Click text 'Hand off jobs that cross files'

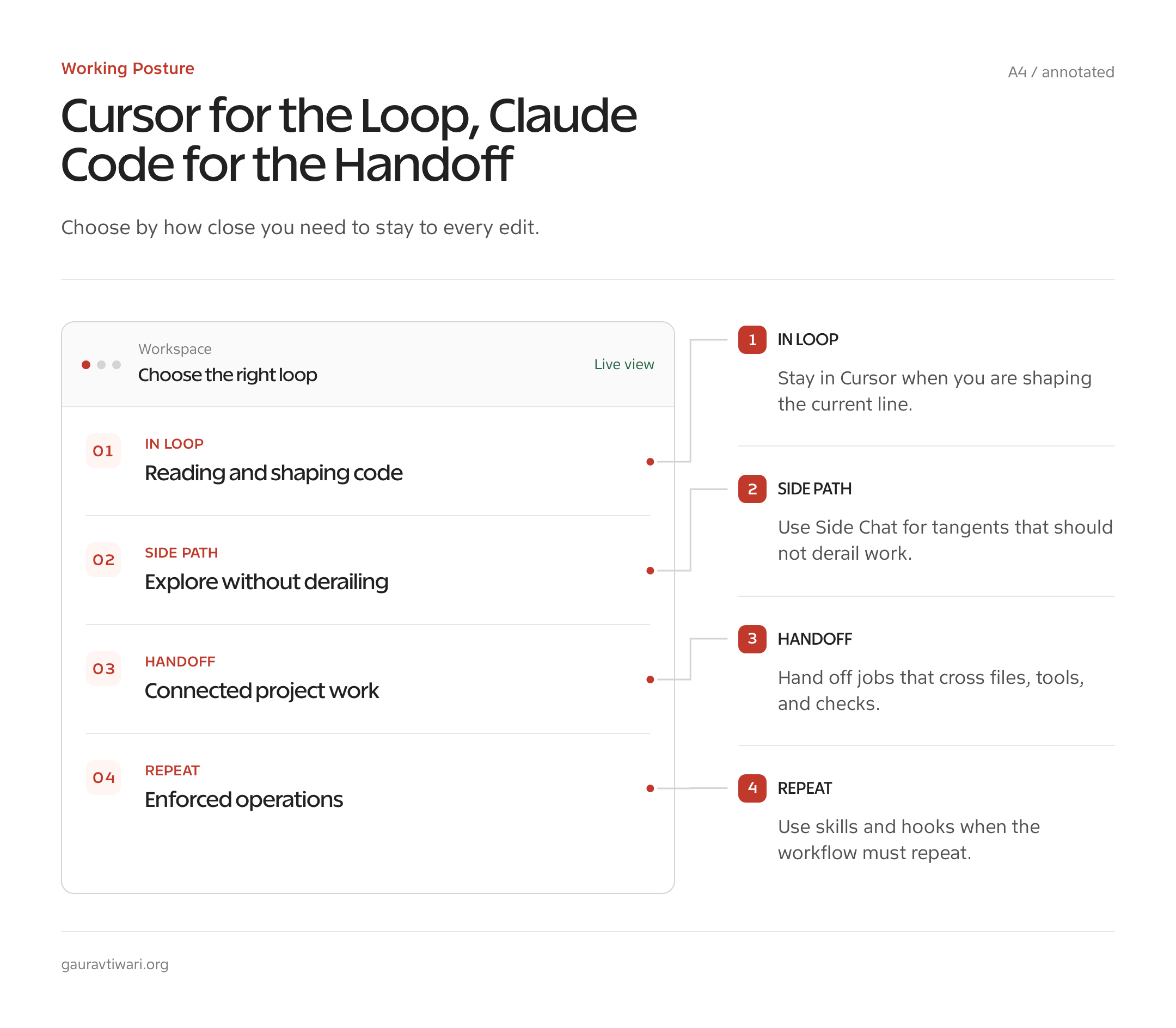(x=904, y=678)
